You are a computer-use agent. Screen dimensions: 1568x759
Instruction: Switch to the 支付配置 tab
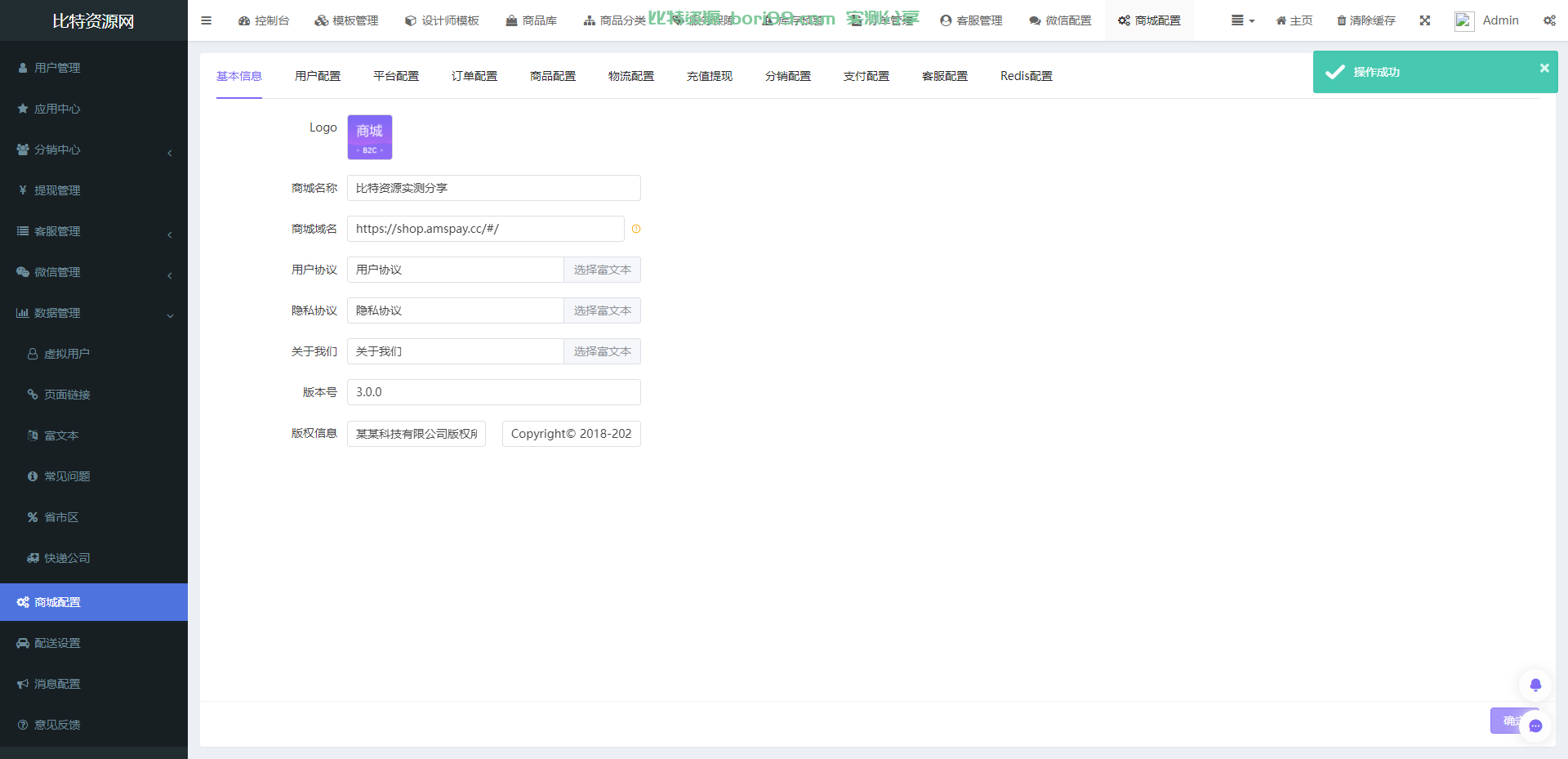(866, 76)
